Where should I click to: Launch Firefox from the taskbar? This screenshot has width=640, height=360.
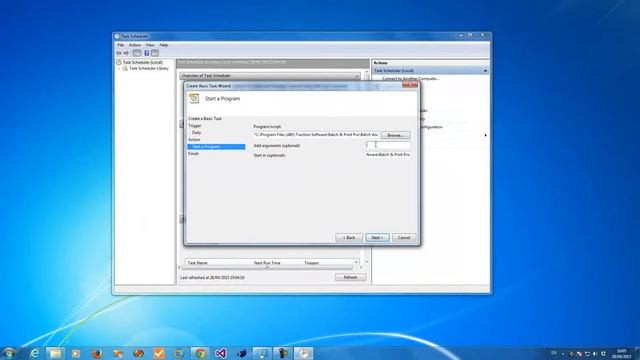point(97,353)
